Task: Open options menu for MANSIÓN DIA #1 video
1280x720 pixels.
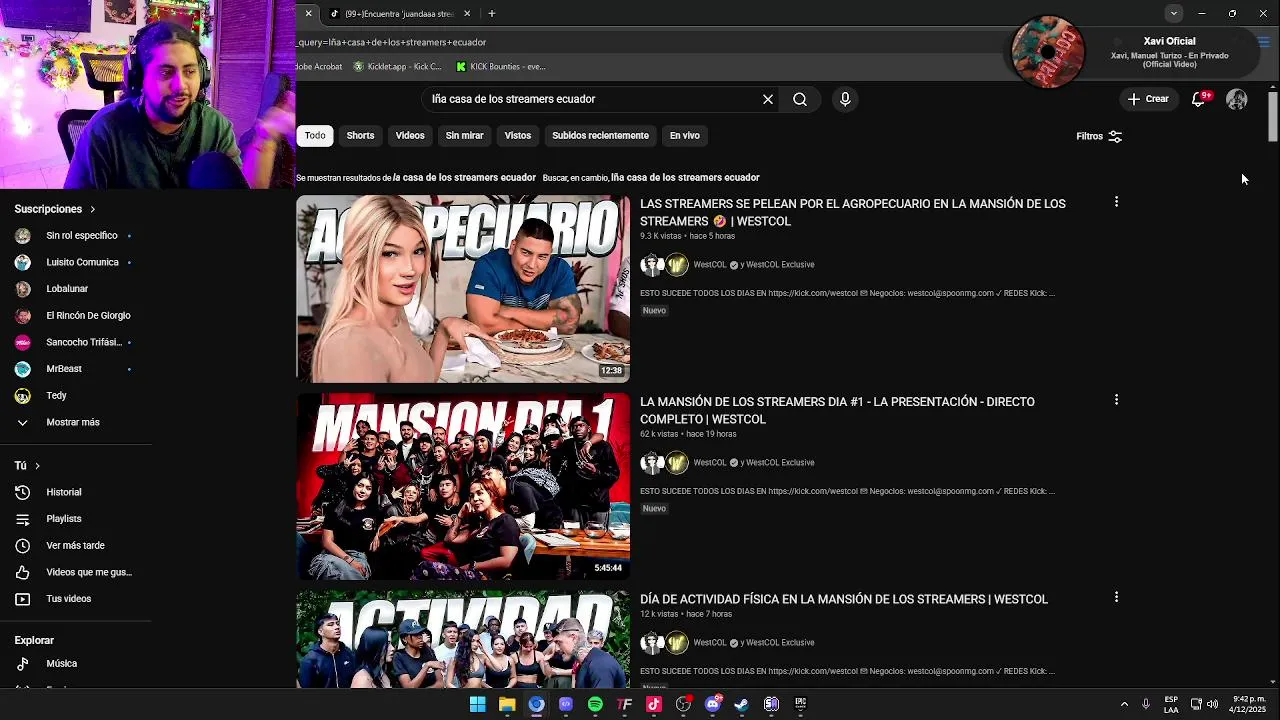Action: [x=1116, y=400]
